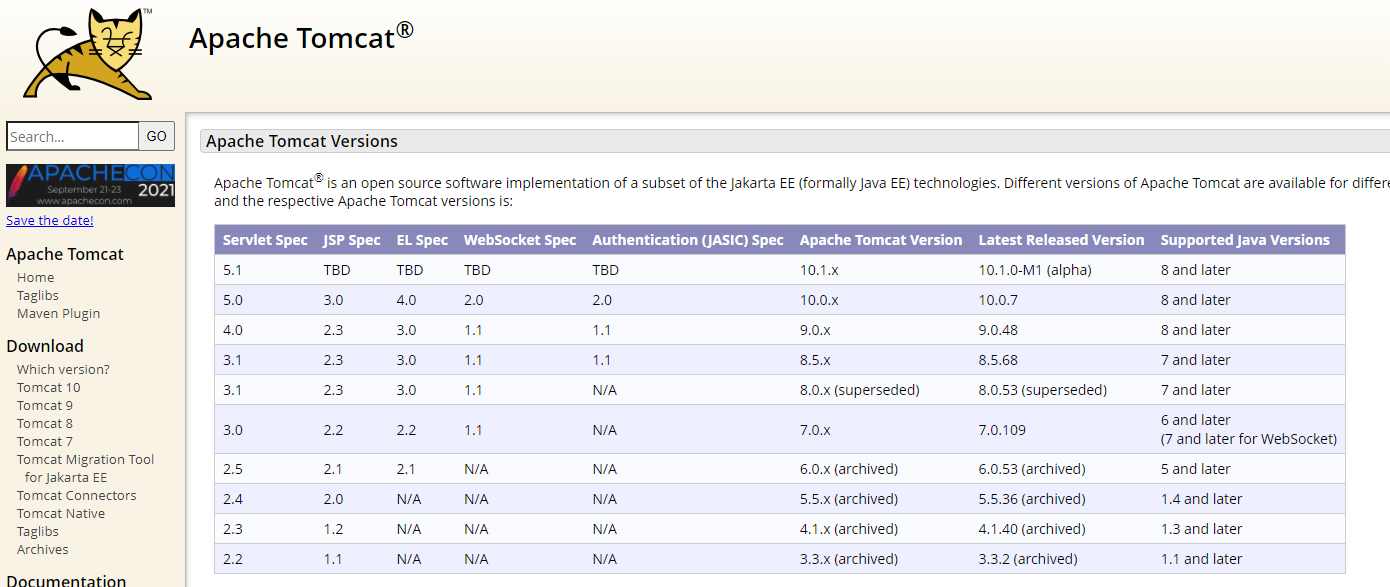Open the Tomcat 10 download link
The height and width of the screenshot is (587, 1390).
tap(49, 387)
